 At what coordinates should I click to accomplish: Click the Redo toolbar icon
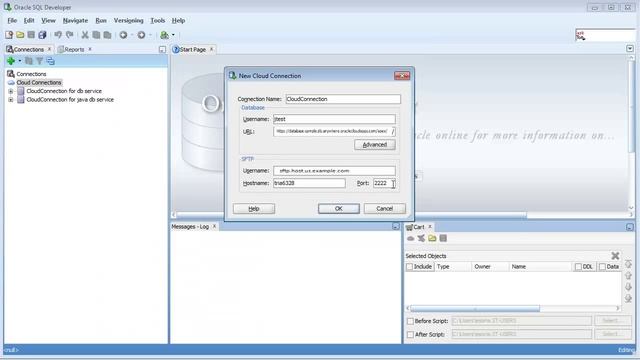70,35
